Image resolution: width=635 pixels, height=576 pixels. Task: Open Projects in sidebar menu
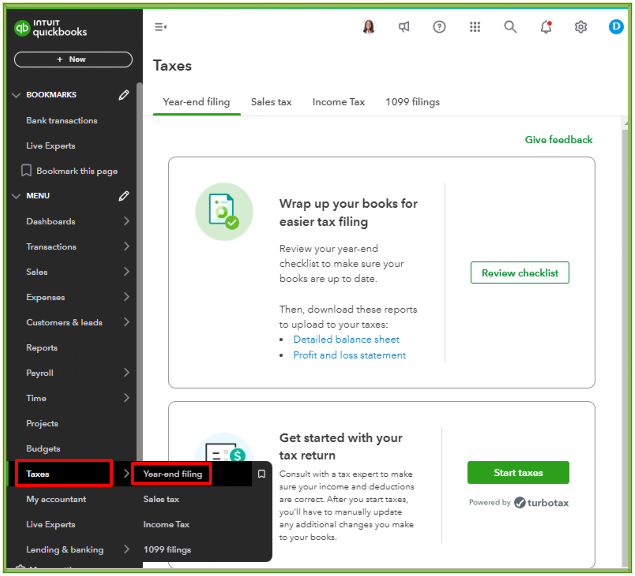tap(42, 423)
